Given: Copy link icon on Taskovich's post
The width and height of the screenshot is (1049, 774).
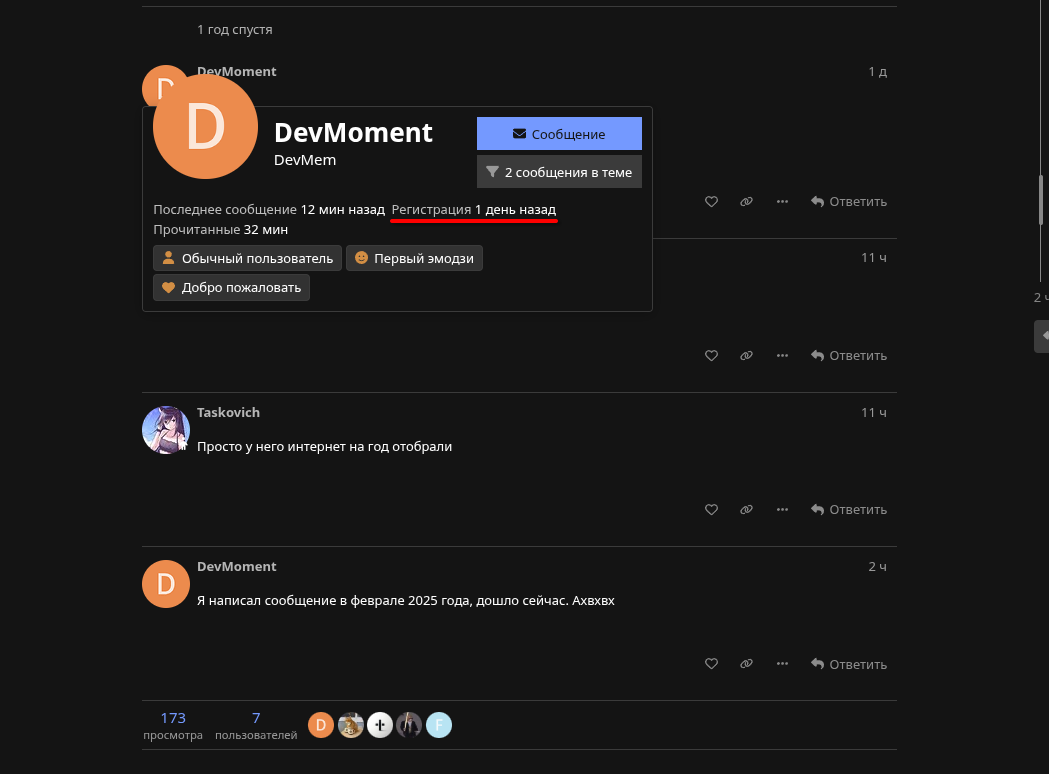Looking at the screenshot, I should [746, 509].
